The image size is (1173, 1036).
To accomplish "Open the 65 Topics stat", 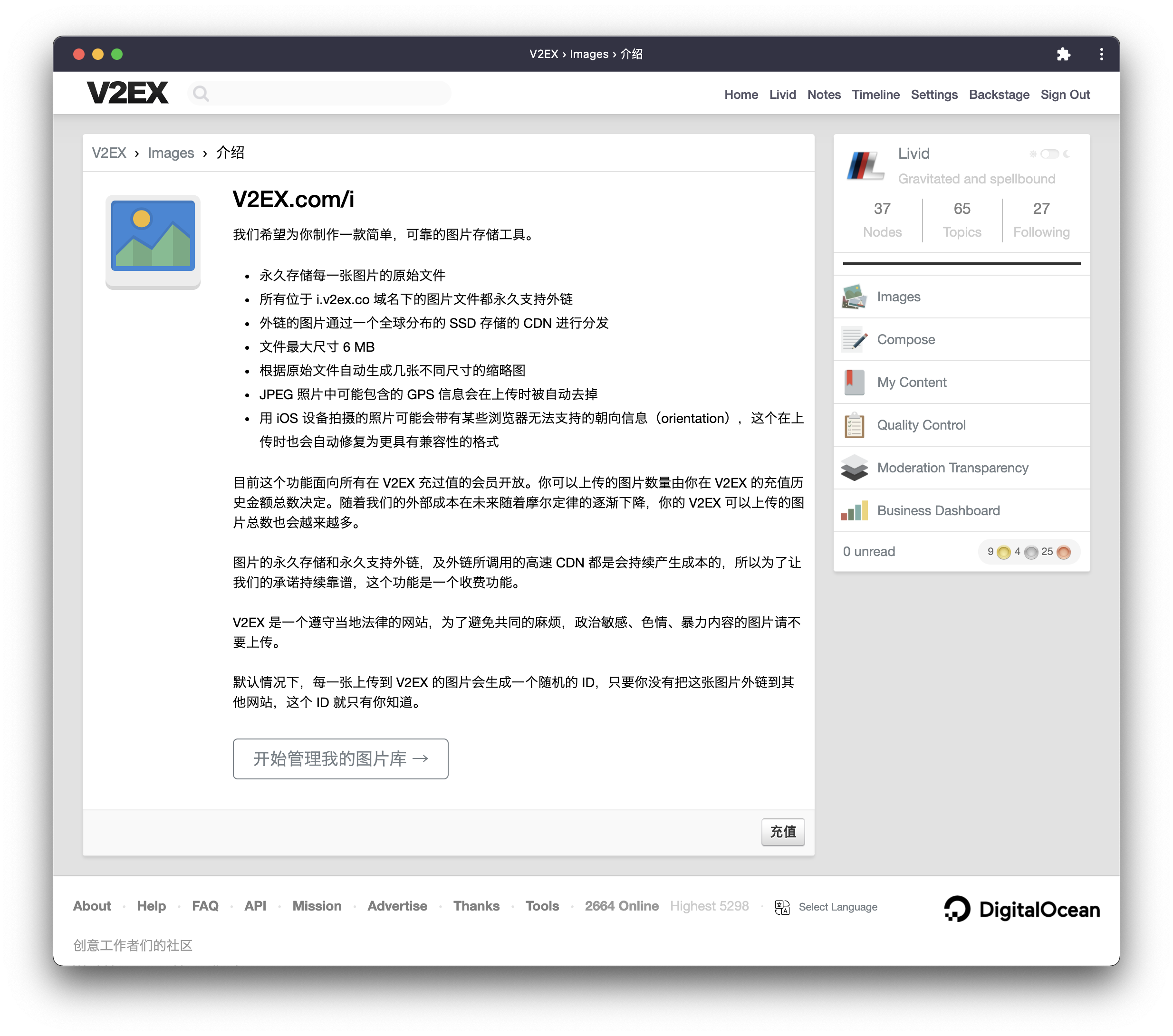I will [x=962, y=221].
